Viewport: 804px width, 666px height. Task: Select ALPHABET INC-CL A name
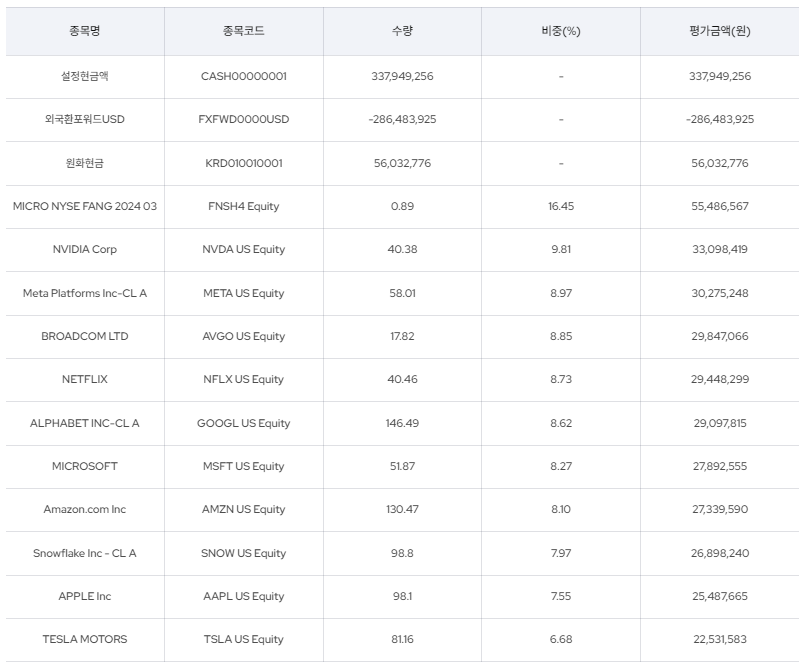[85, 423]
